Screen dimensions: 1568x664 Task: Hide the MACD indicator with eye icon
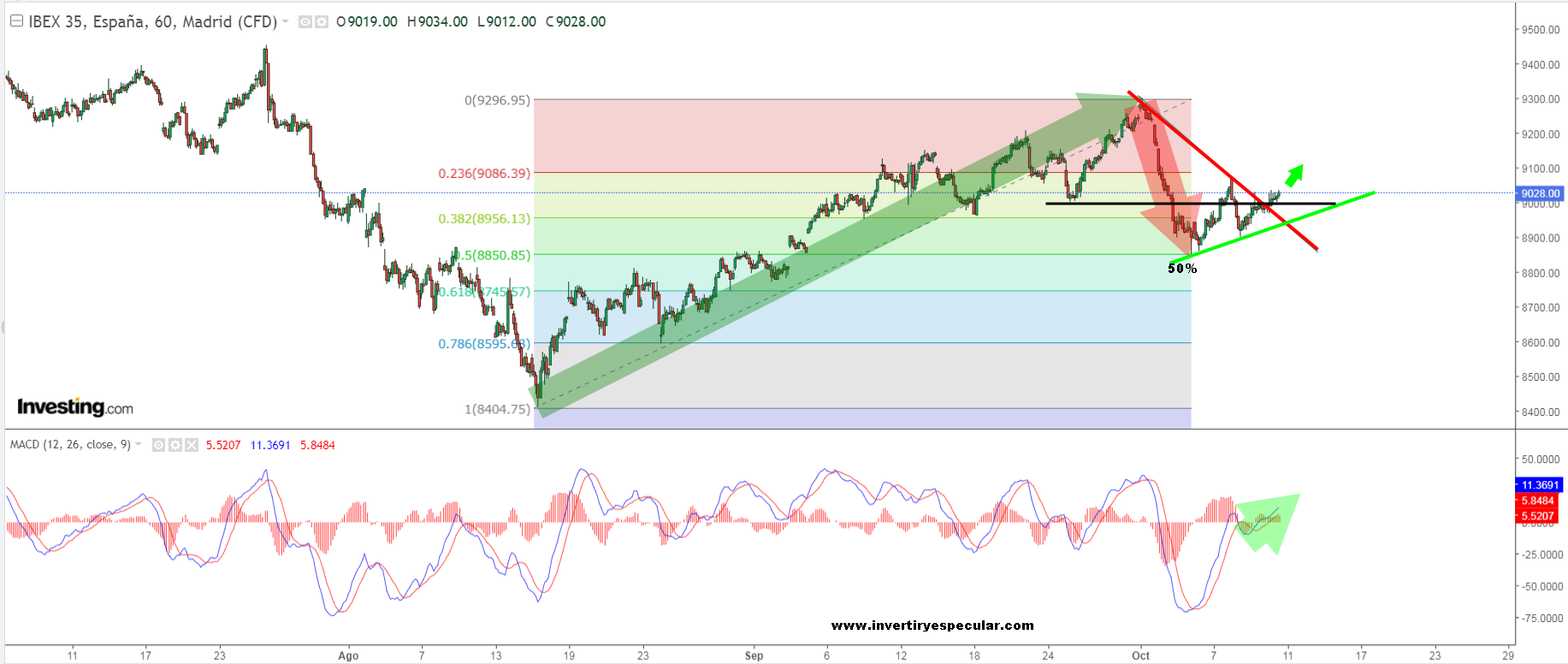tap(159, 445)
